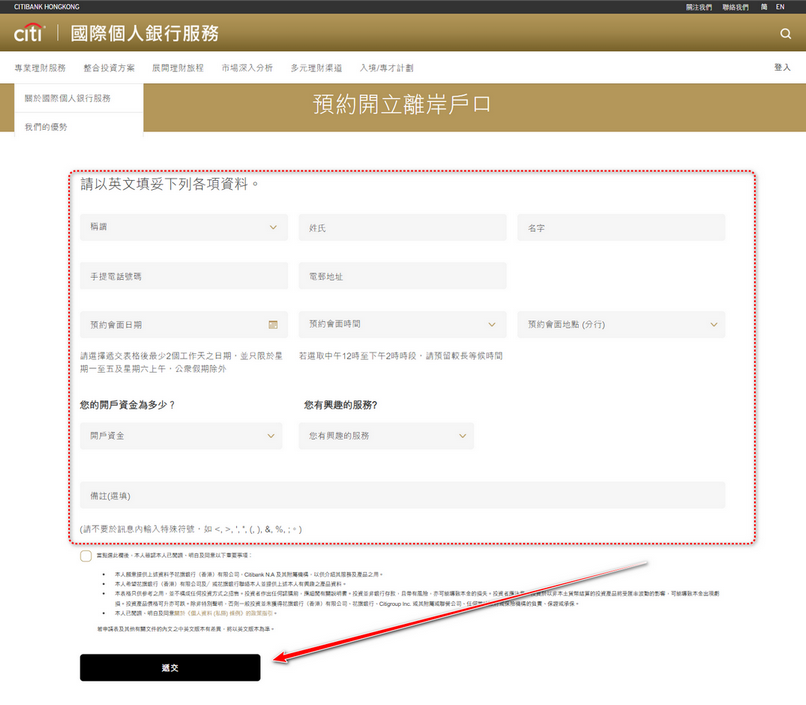Click the 姓氏 surname input field
806x705 pixels.
click(402, 228)
